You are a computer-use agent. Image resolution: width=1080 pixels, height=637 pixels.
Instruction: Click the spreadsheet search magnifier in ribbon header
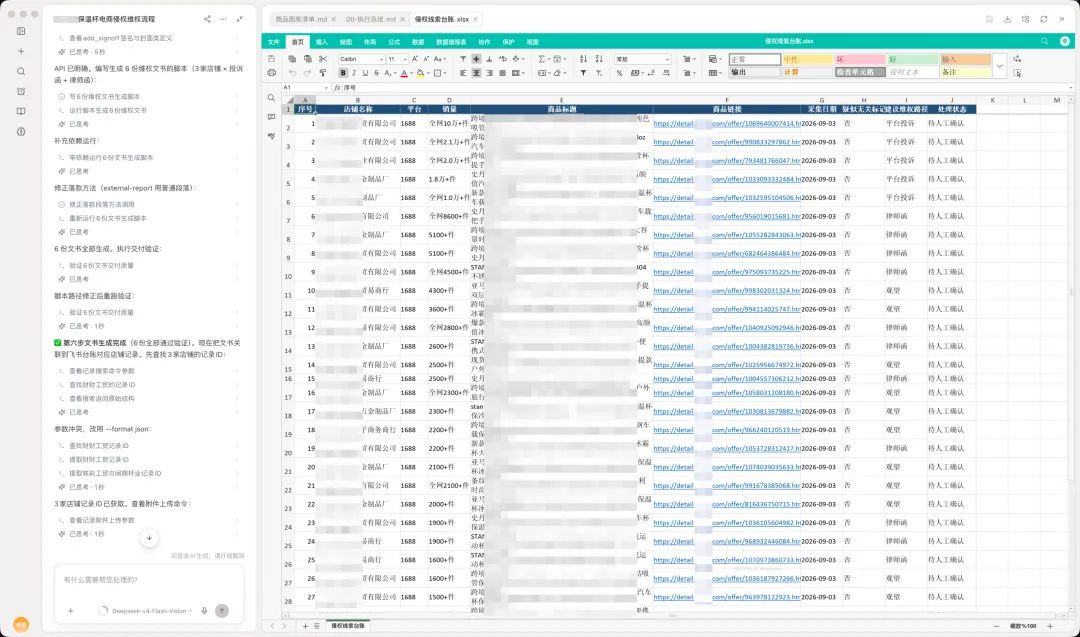1044,41
